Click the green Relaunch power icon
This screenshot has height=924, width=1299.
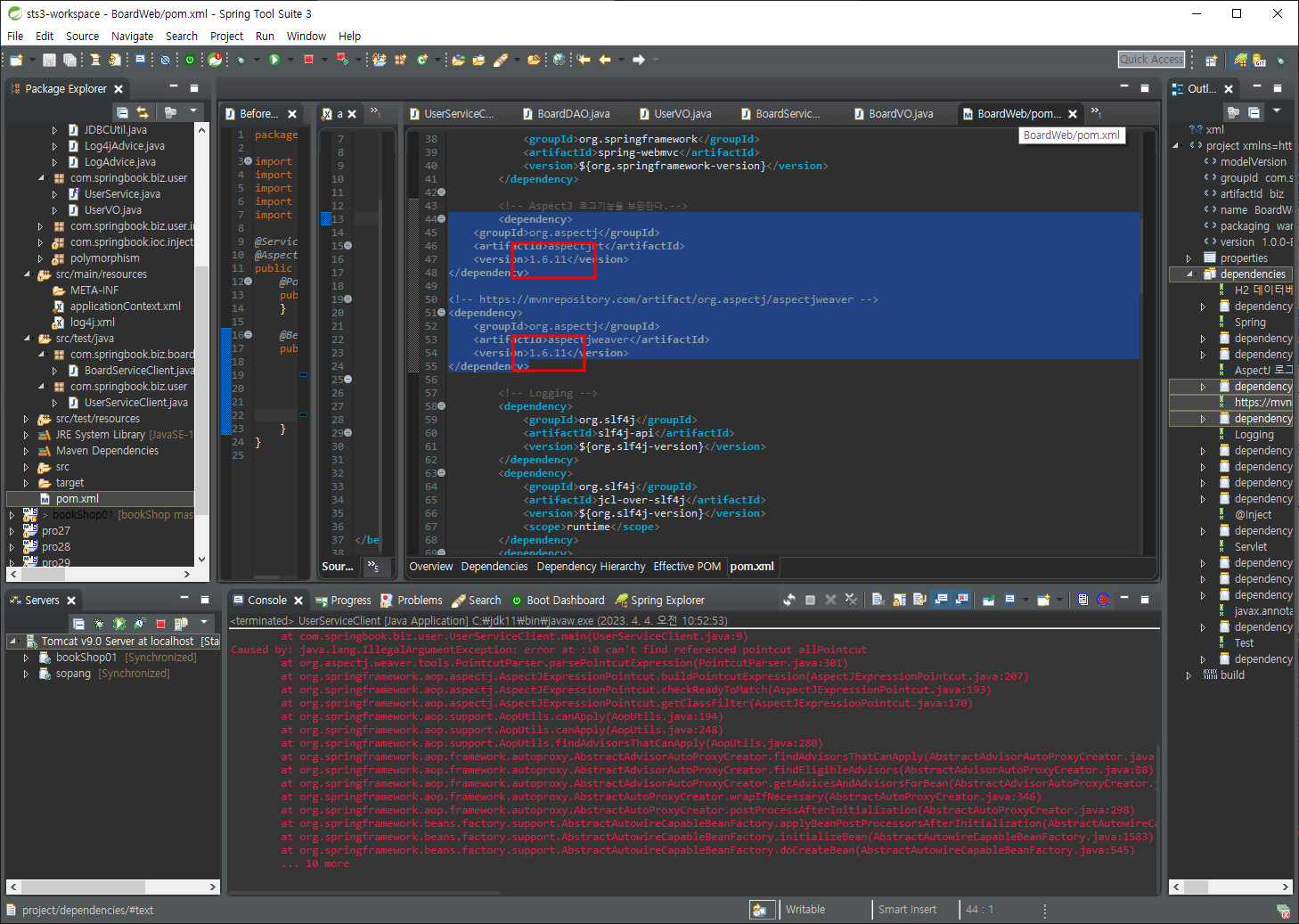[190, 60]
